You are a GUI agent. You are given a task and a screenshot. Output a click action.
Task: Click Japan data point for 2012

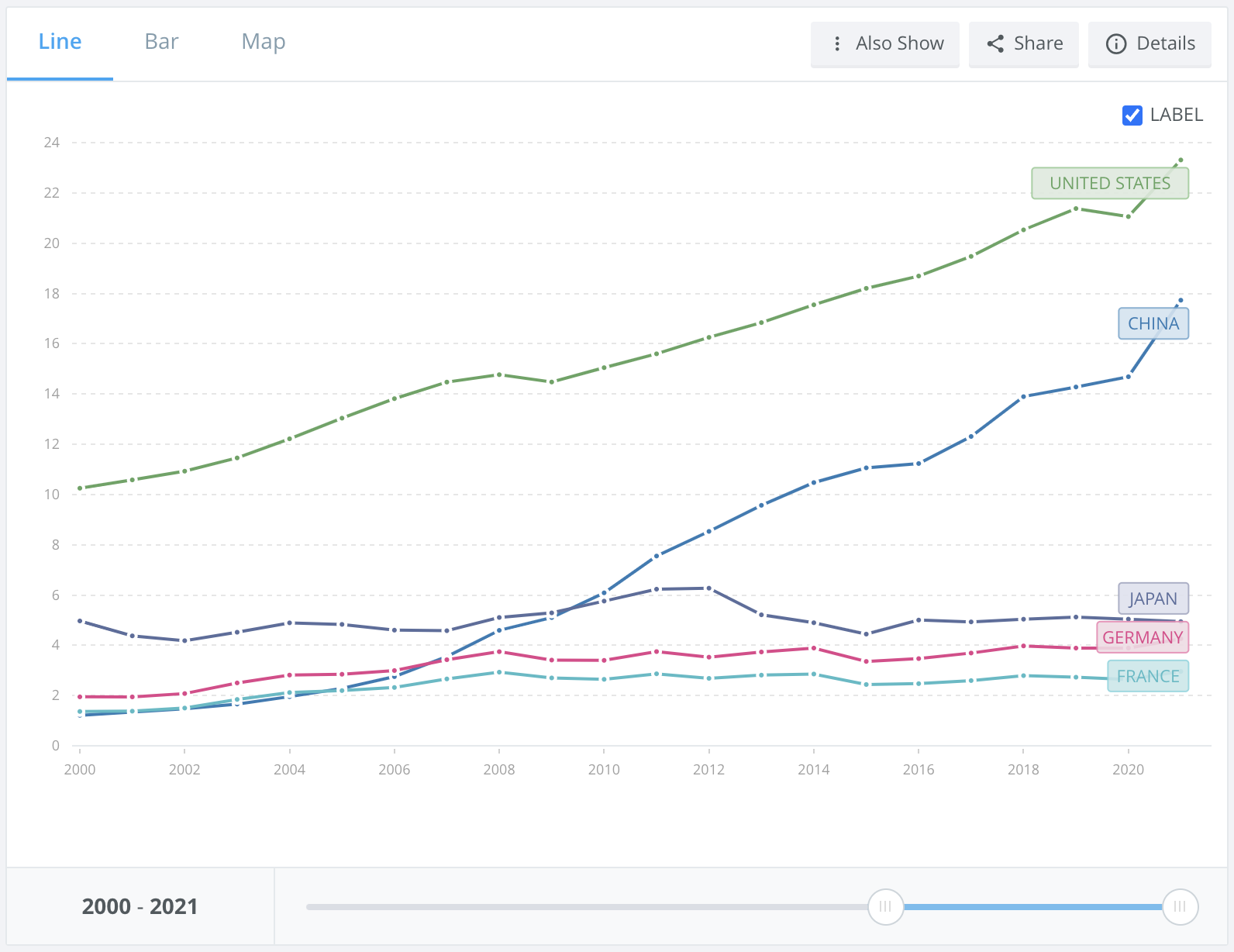pos(708,588)
